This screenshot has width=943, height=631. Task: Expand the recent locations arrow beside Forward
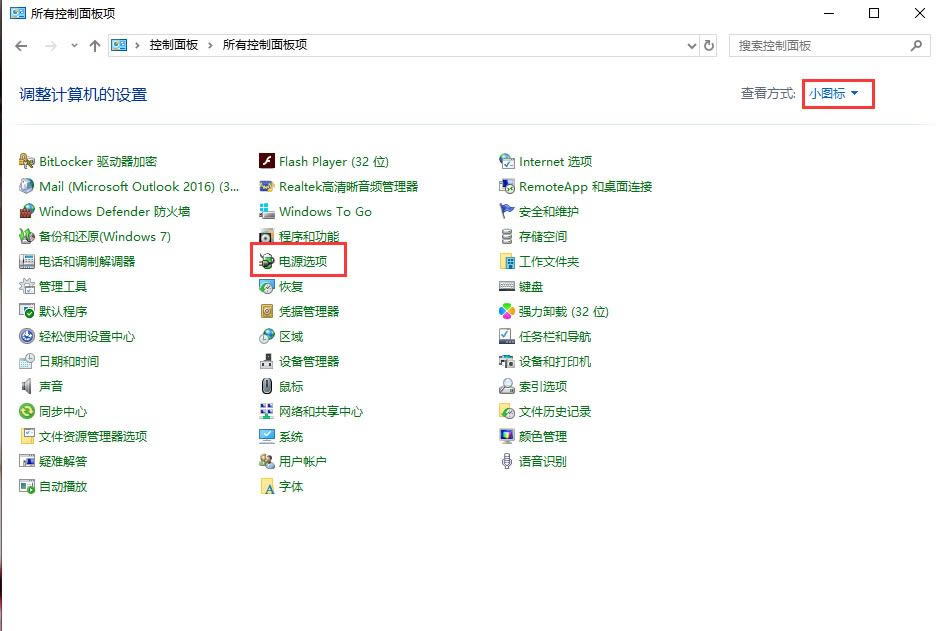click(74, 45)
